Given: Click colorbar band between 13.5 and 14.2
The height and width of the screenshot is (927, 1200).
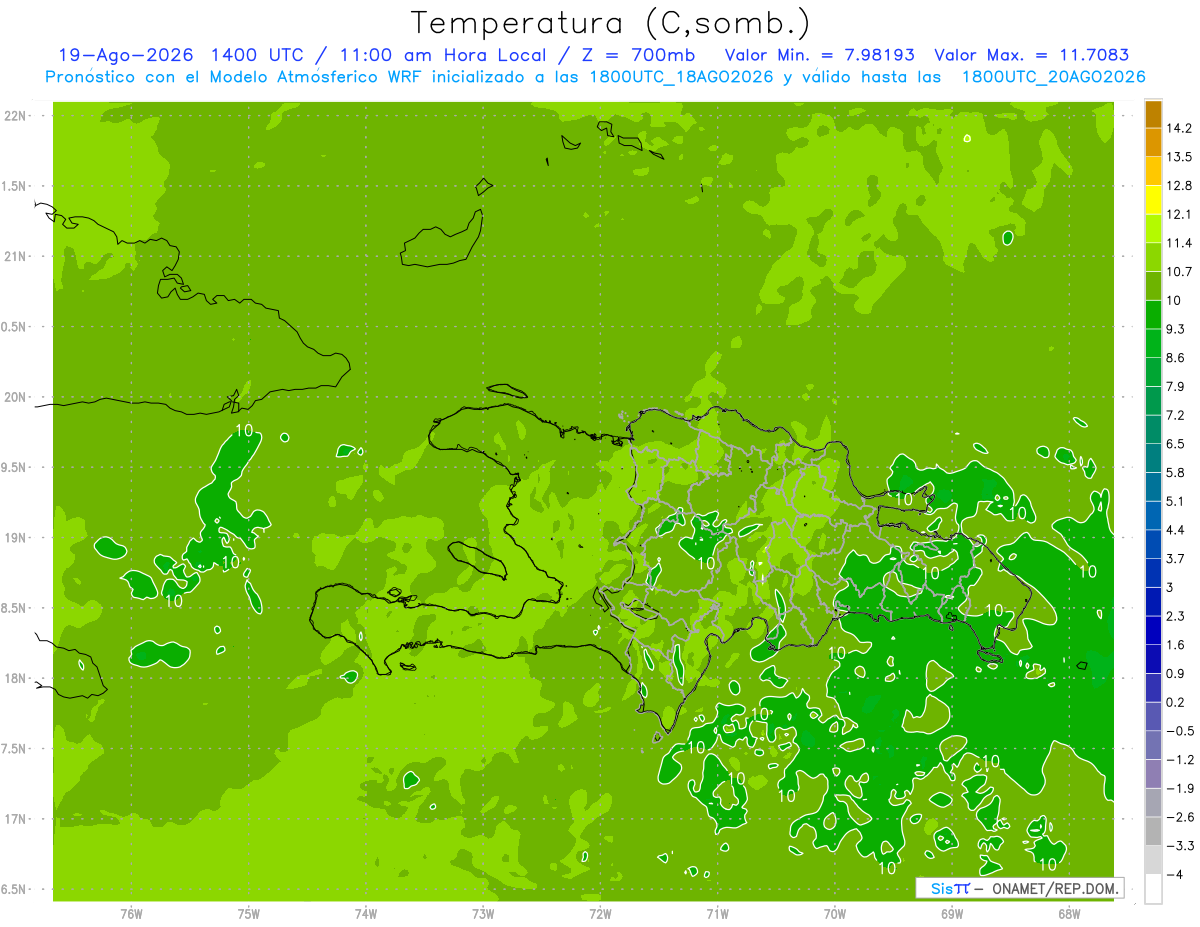Looking at the screenshot, I should click(x=1153, y=143).
